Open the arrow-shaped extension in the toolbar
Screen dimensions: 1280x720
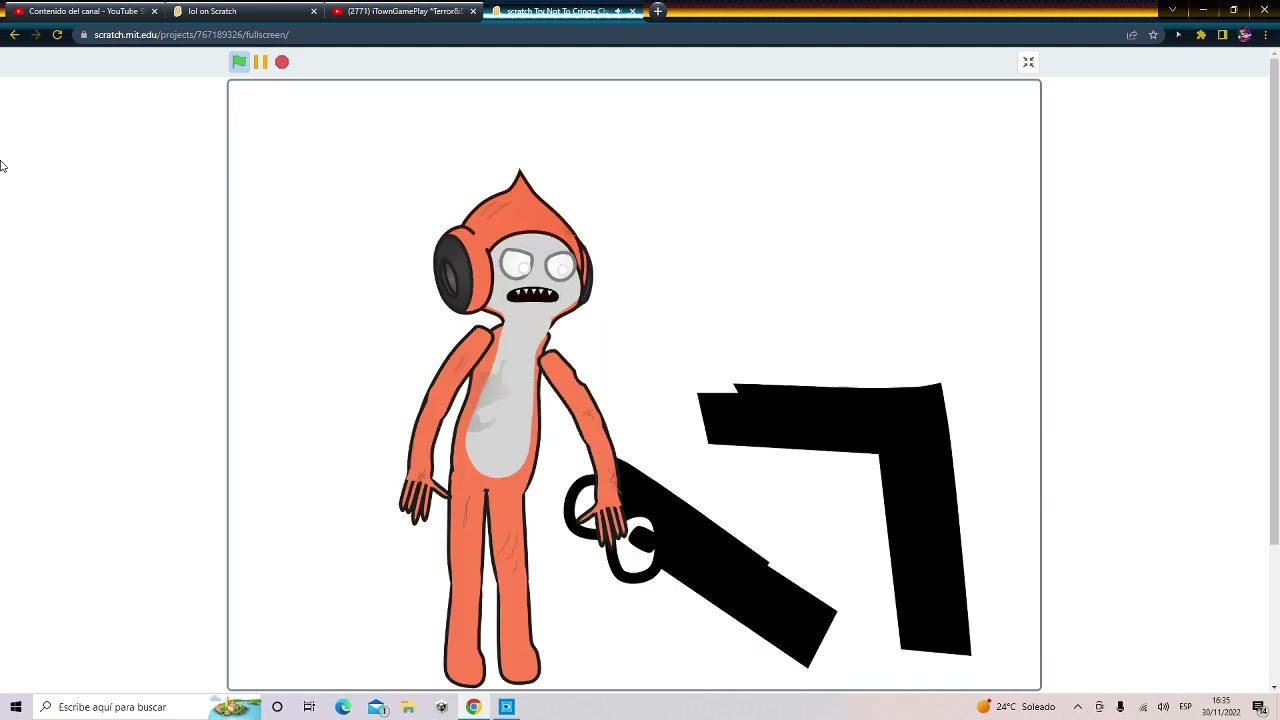(1178, 35)
